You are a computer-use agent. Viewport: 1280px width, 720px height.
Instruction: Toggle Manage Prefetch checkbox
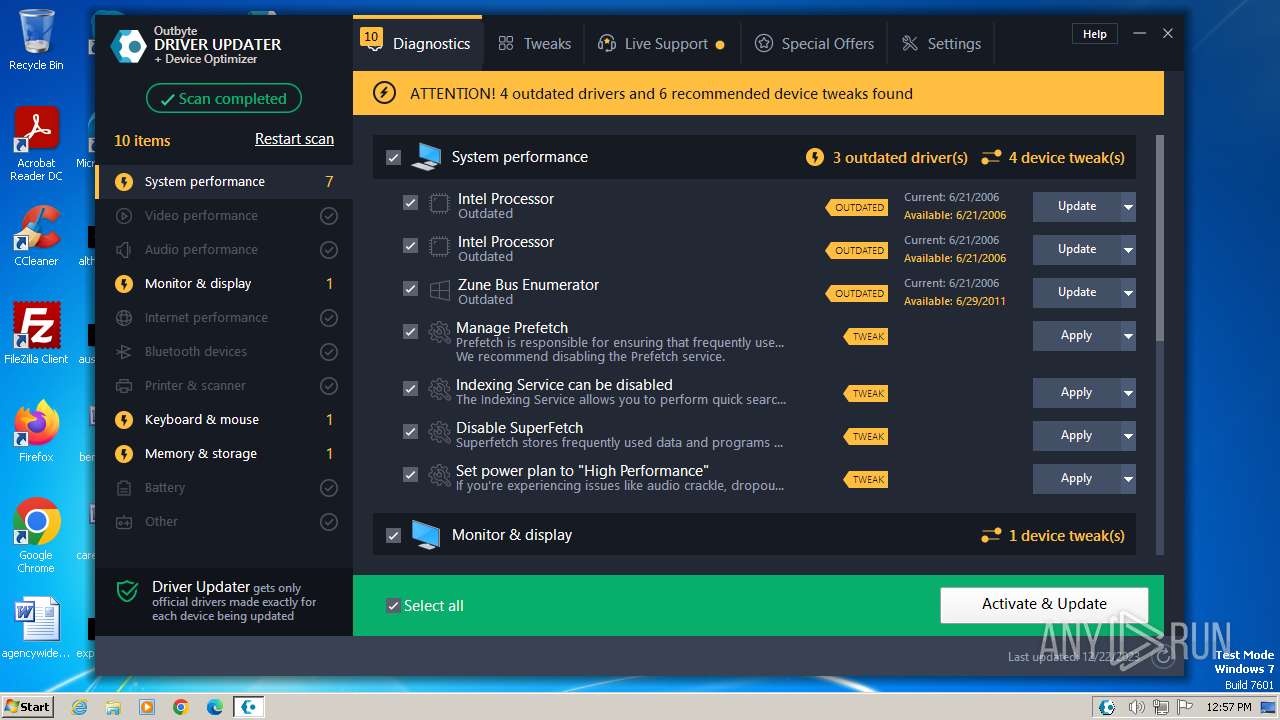[410, 332]
